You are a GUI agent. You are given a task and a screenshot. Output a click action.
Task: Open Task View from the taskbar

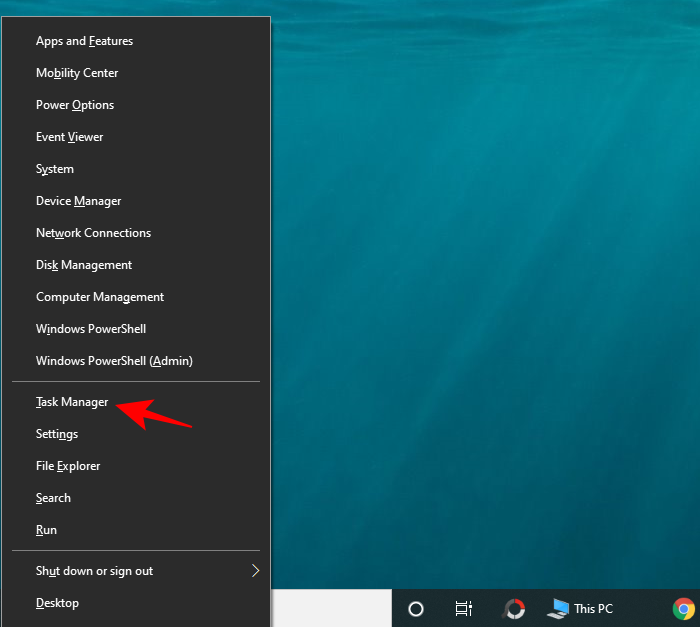464,608
